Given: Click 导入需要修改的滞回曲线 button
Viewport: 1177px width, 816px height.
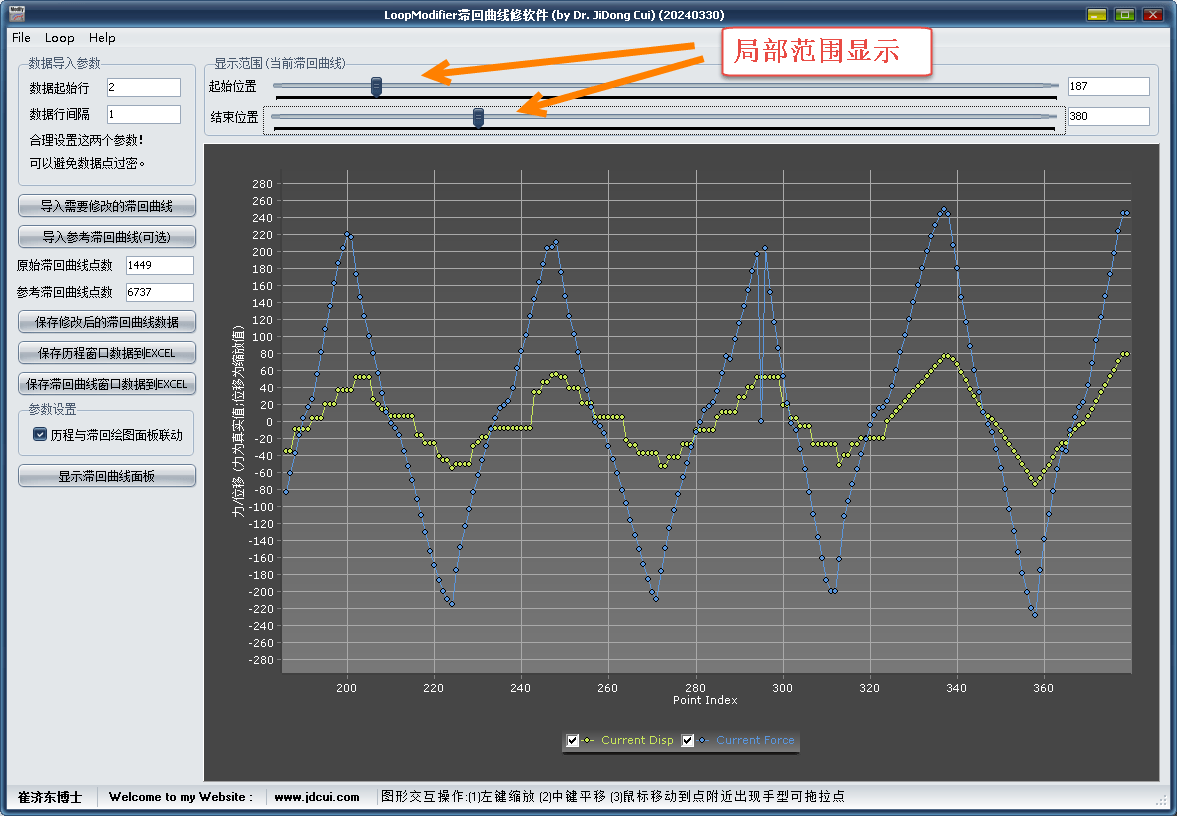Looking at the screenshot, I should [x=107, y=206].
